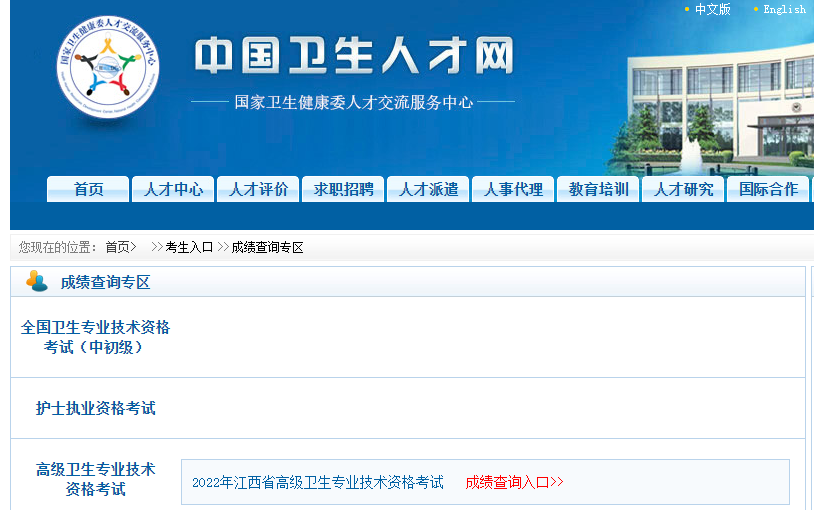
Task: Select 护士执业资格考试 category
Action: [96, 408]
